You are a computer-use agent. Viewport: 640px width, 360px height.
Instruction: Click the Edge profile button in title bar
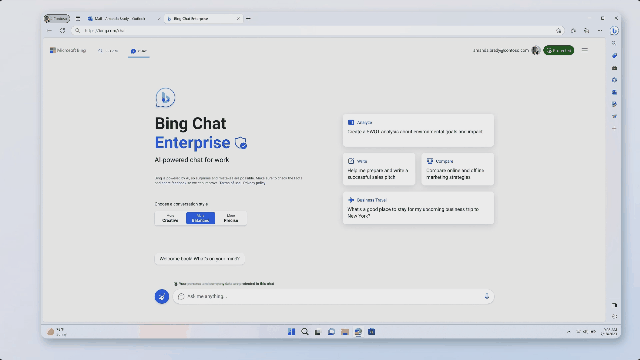pyautogui.click(x=57, y=18)
